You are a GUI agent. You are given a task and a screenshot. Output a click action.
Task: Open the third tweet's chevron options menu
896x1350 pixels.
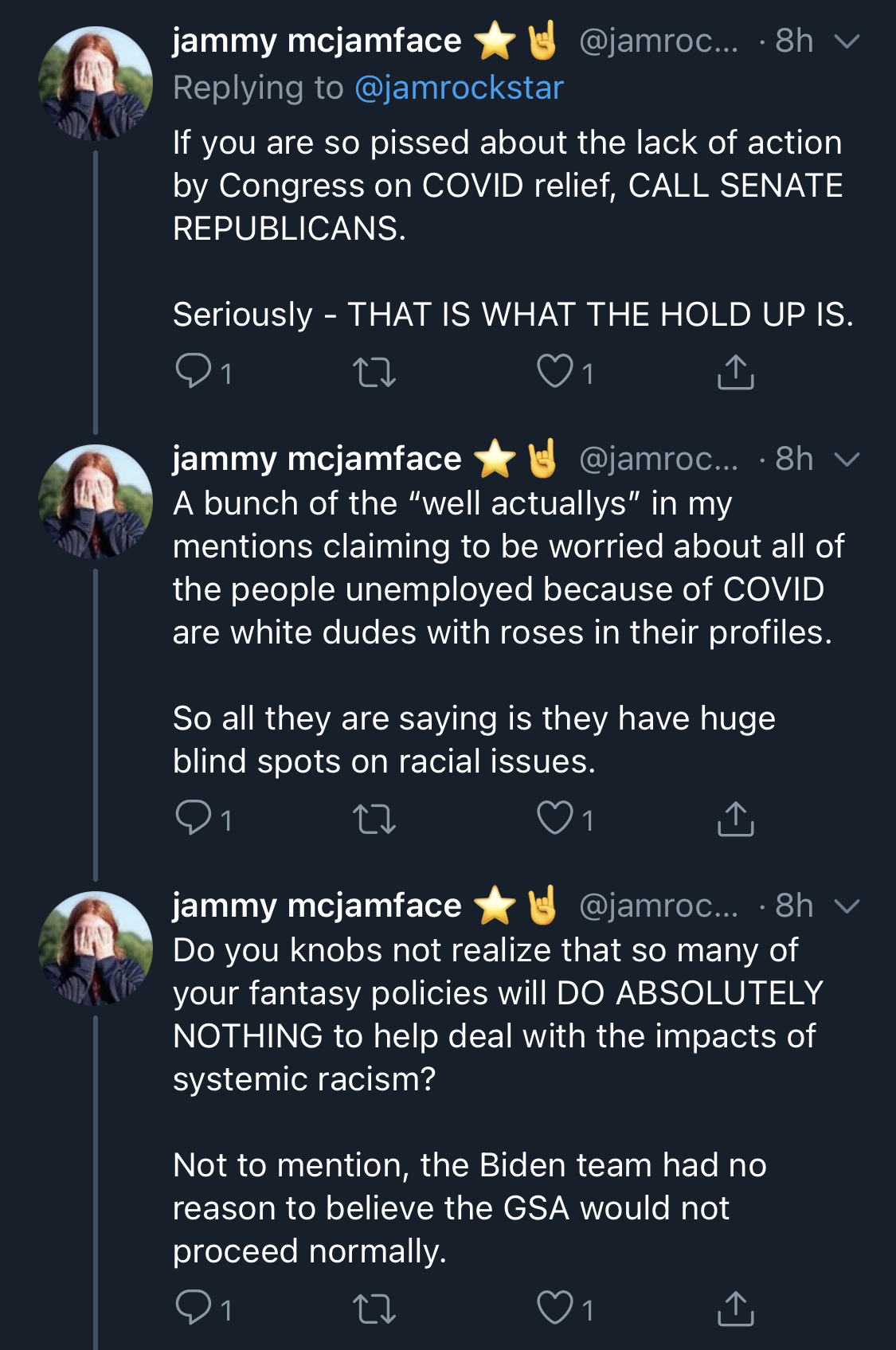point(847,906)
